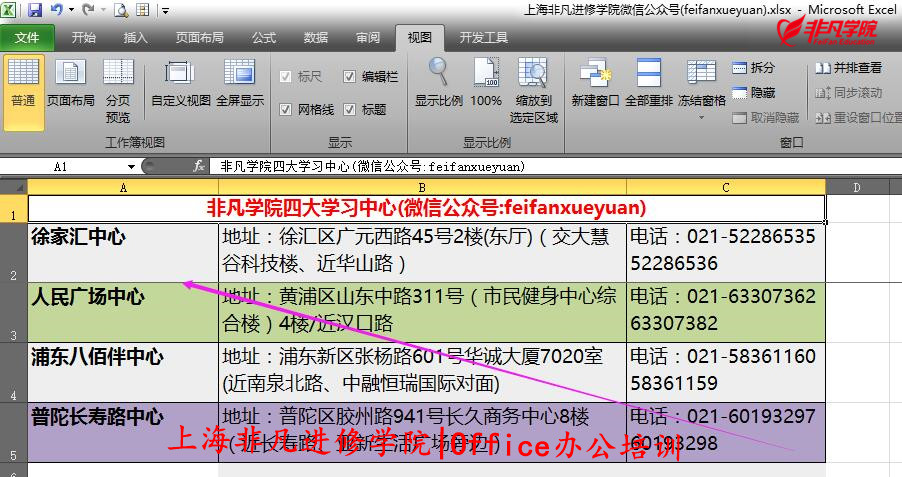Screen dimensions: 902x477
Task: Switch to the 开始 (Home) tab
Action: tap(83, 38)
